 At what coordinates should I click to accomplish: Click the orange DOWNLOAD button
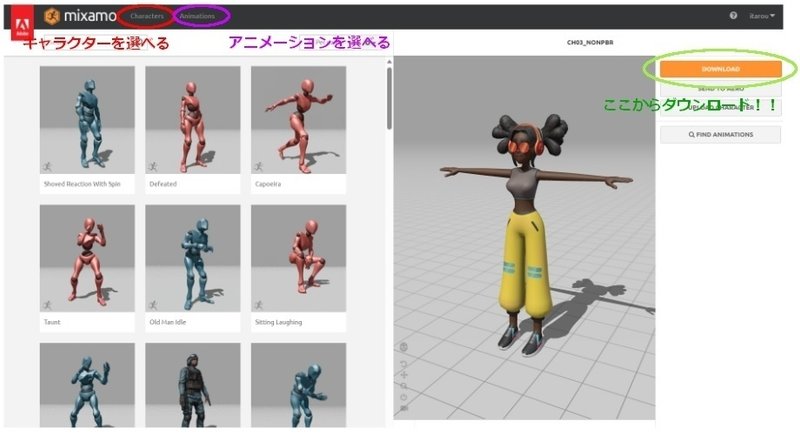(x=720, y=69)
